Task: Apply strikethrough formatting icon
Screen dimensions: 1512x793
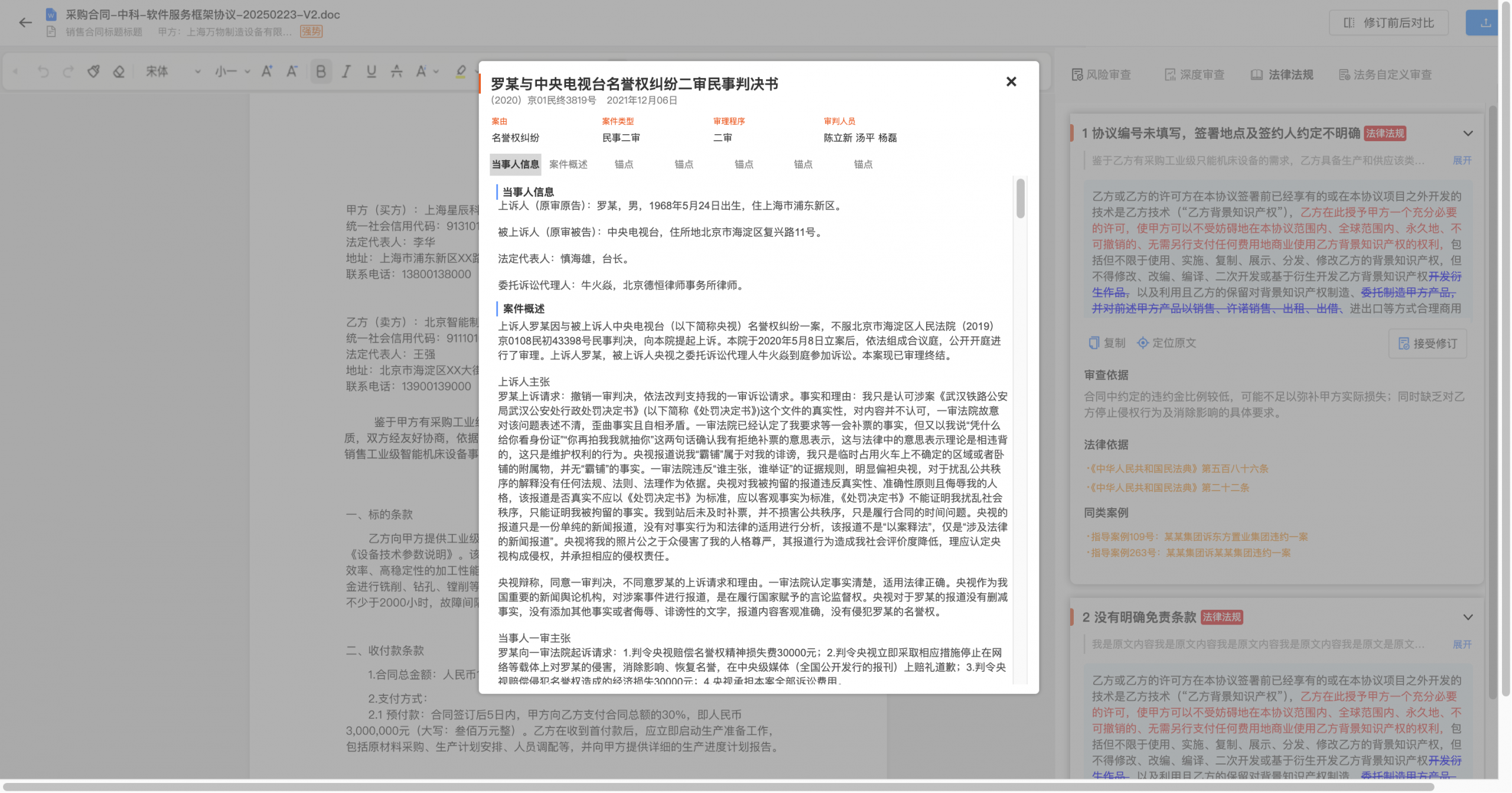Action: pos(396,71)
